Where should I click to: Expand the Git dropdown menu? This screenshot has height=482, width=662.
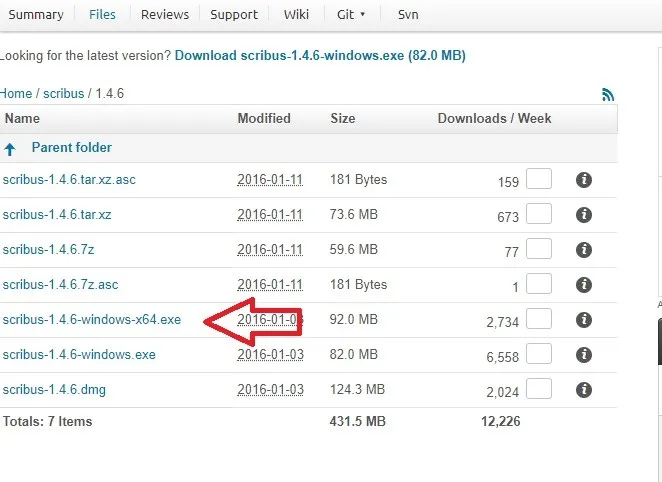point(351,15)
